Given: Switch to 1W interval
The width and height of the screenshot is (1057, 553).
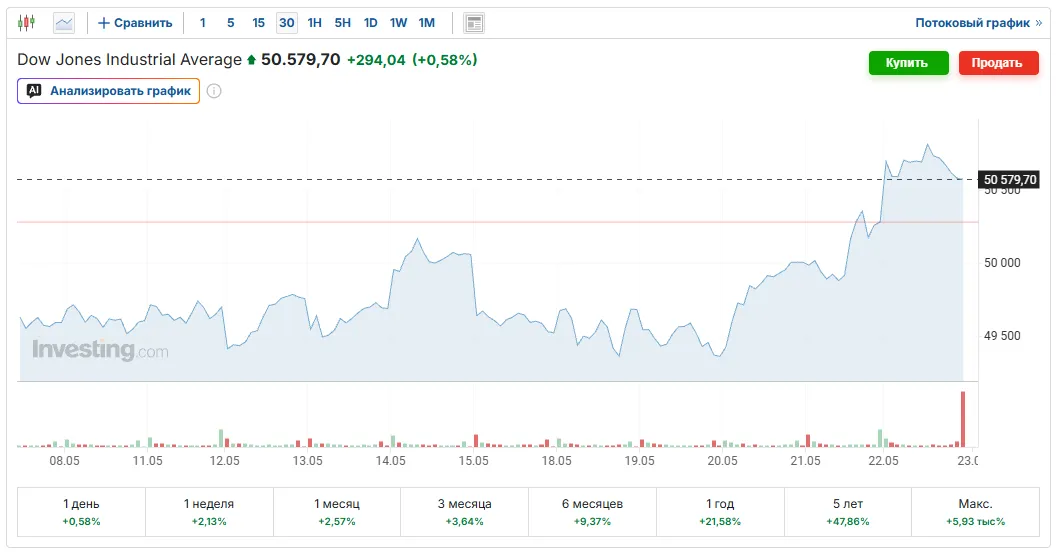Looking at the screenshot, I should [398, 23].
